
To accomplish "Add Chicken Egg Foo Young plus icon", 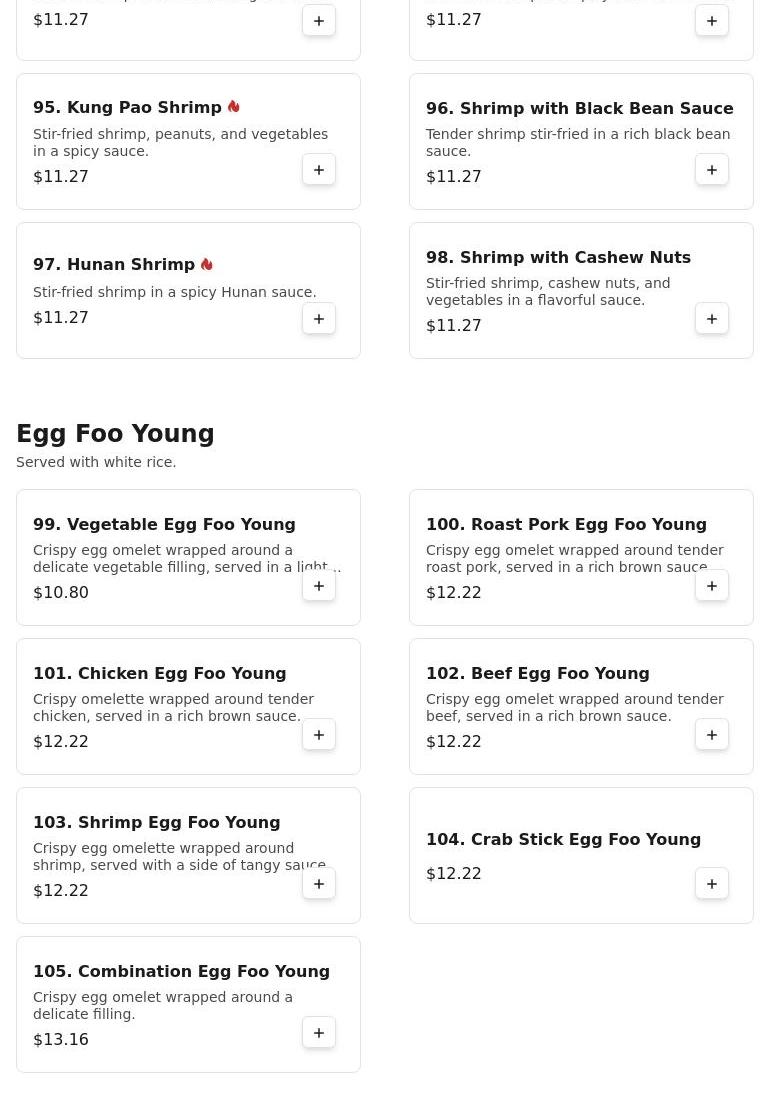I will (x=319, y=735).
